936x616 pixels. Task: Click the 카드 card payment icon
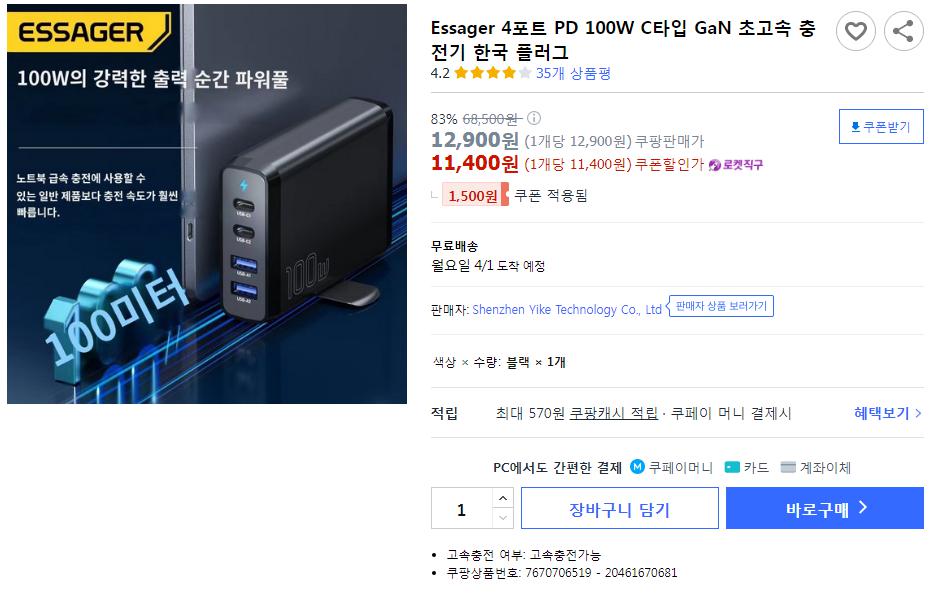732,467
